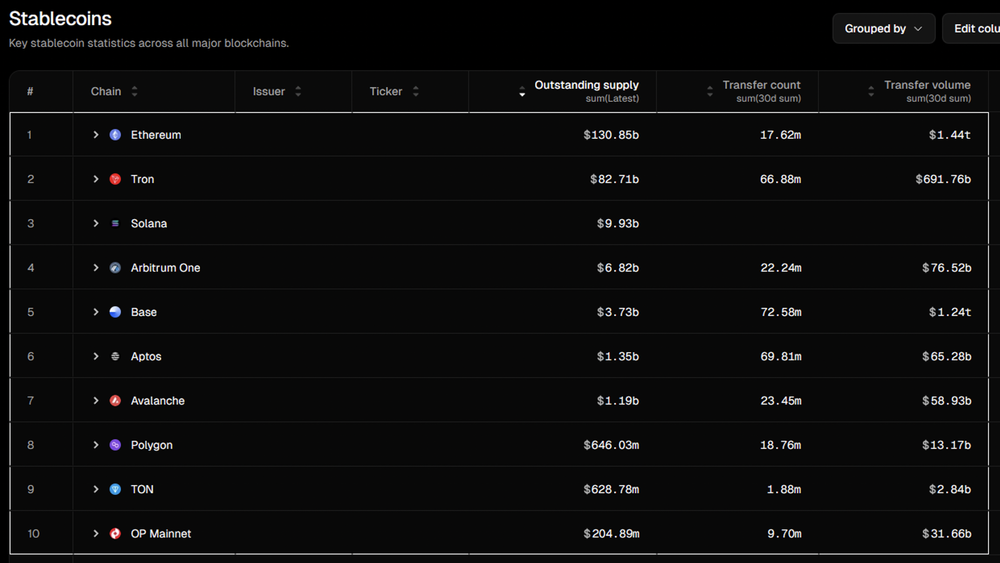Viewport: 1000px width, 563px height.
Task: Click the 69.81m transfer count
Action: click(x=781, y=356)
